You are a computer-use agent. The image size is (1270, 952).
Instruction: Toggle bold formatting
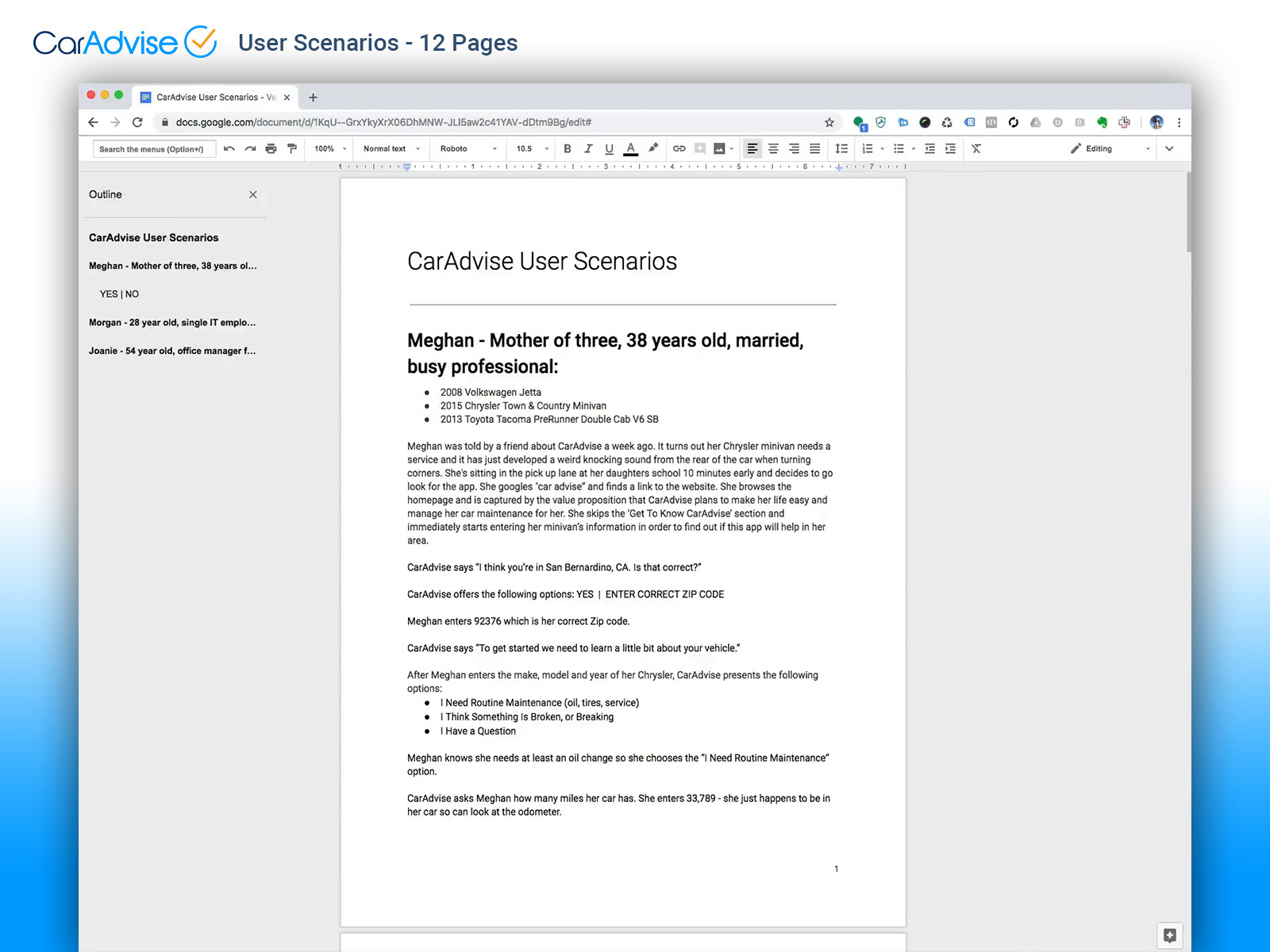point(568,148)
